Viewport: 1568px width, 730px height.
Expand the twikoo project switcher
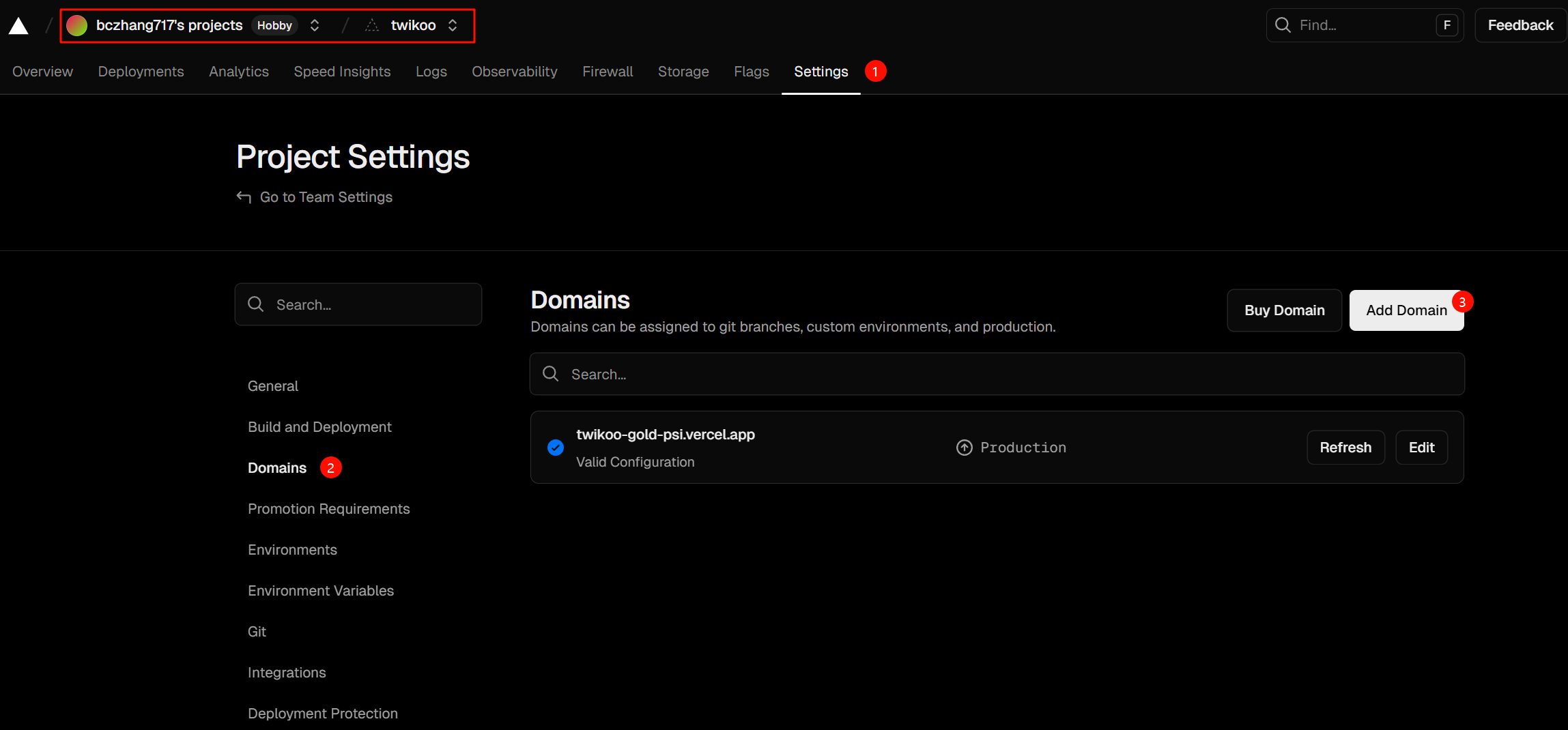[453, 26]
